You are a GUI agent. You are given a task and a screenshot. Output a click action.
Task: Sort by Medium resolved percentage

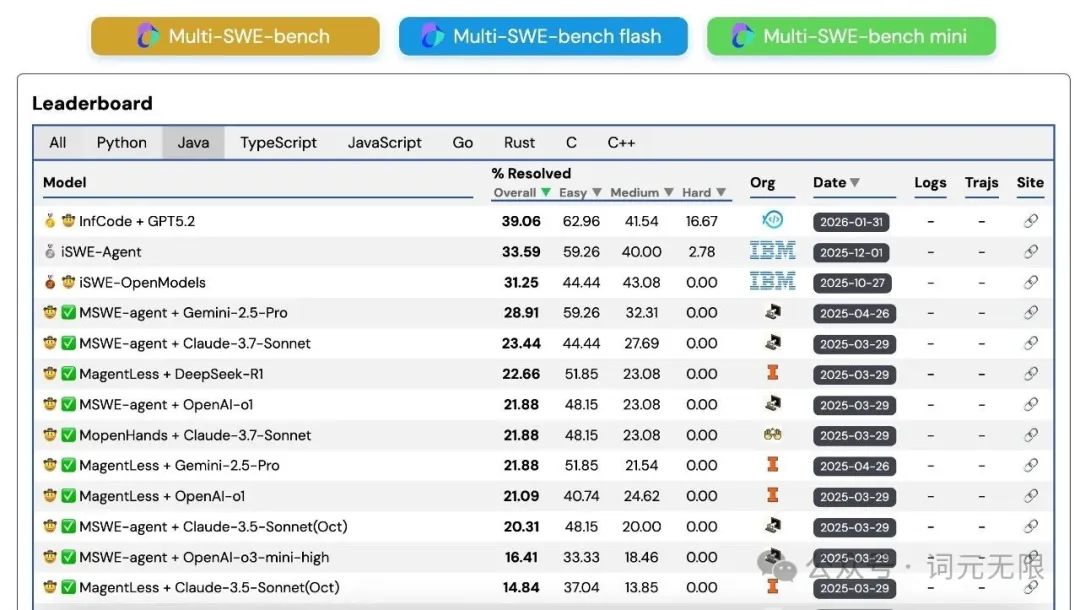point(641,193)
